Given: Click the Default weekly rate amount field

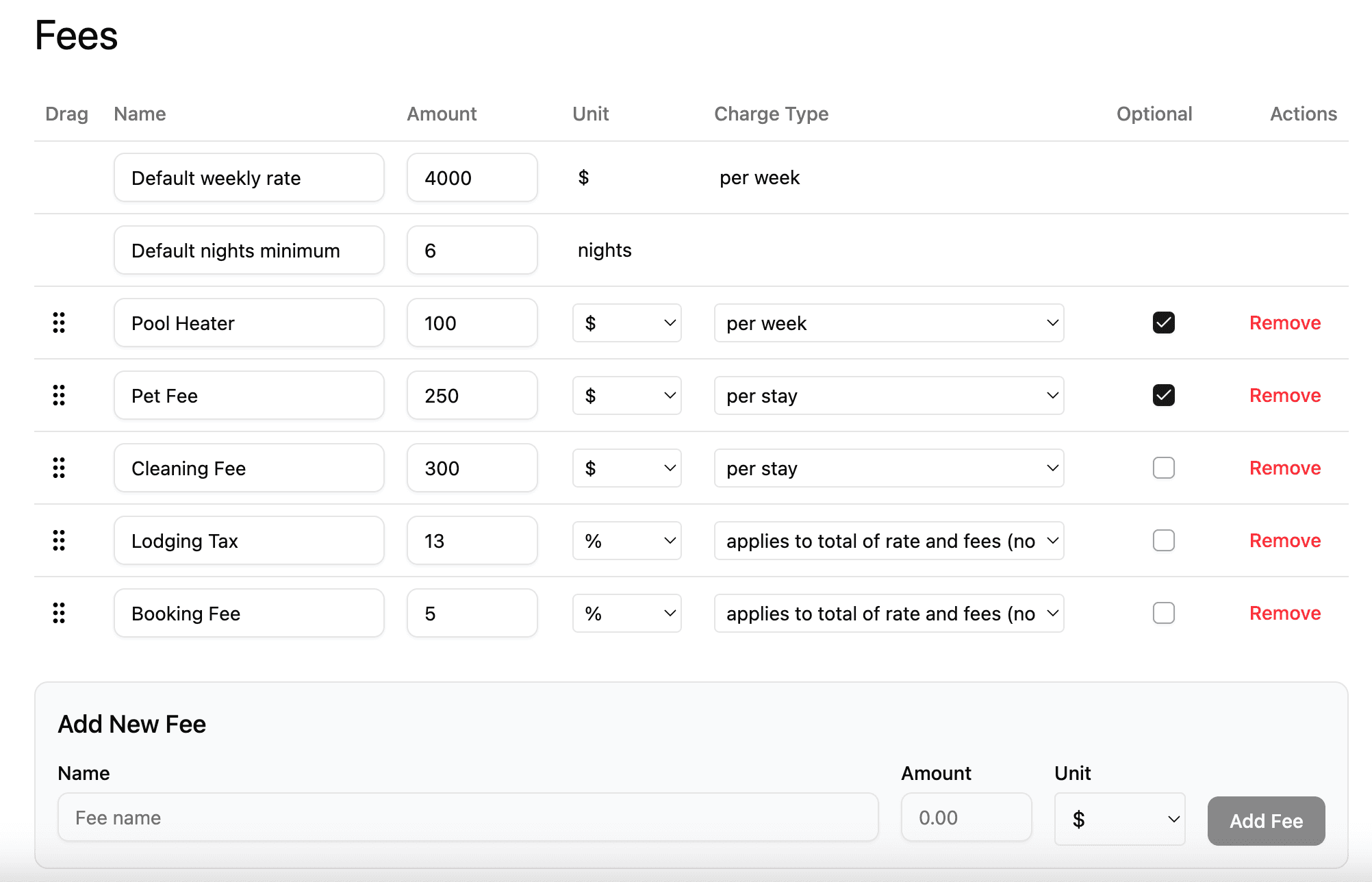Looking at the screenshot, I should pyautogui.click(x=472, y=177).
